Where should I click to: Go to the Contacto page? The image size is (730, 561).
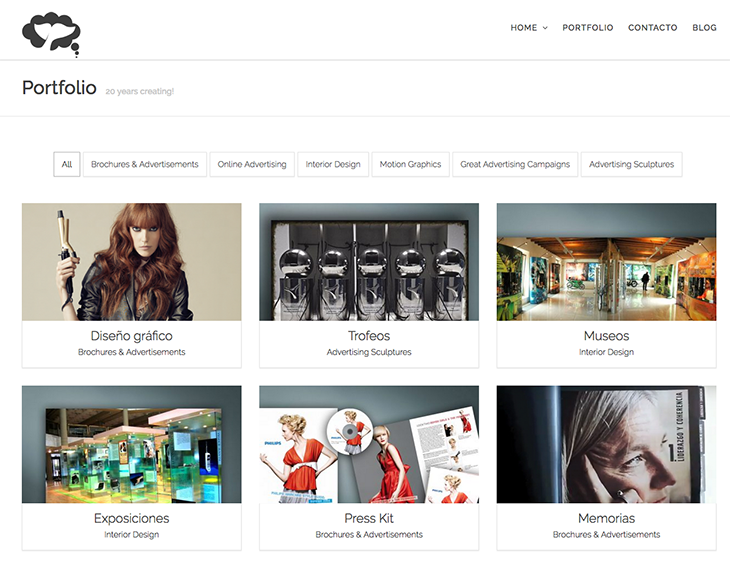652,28
